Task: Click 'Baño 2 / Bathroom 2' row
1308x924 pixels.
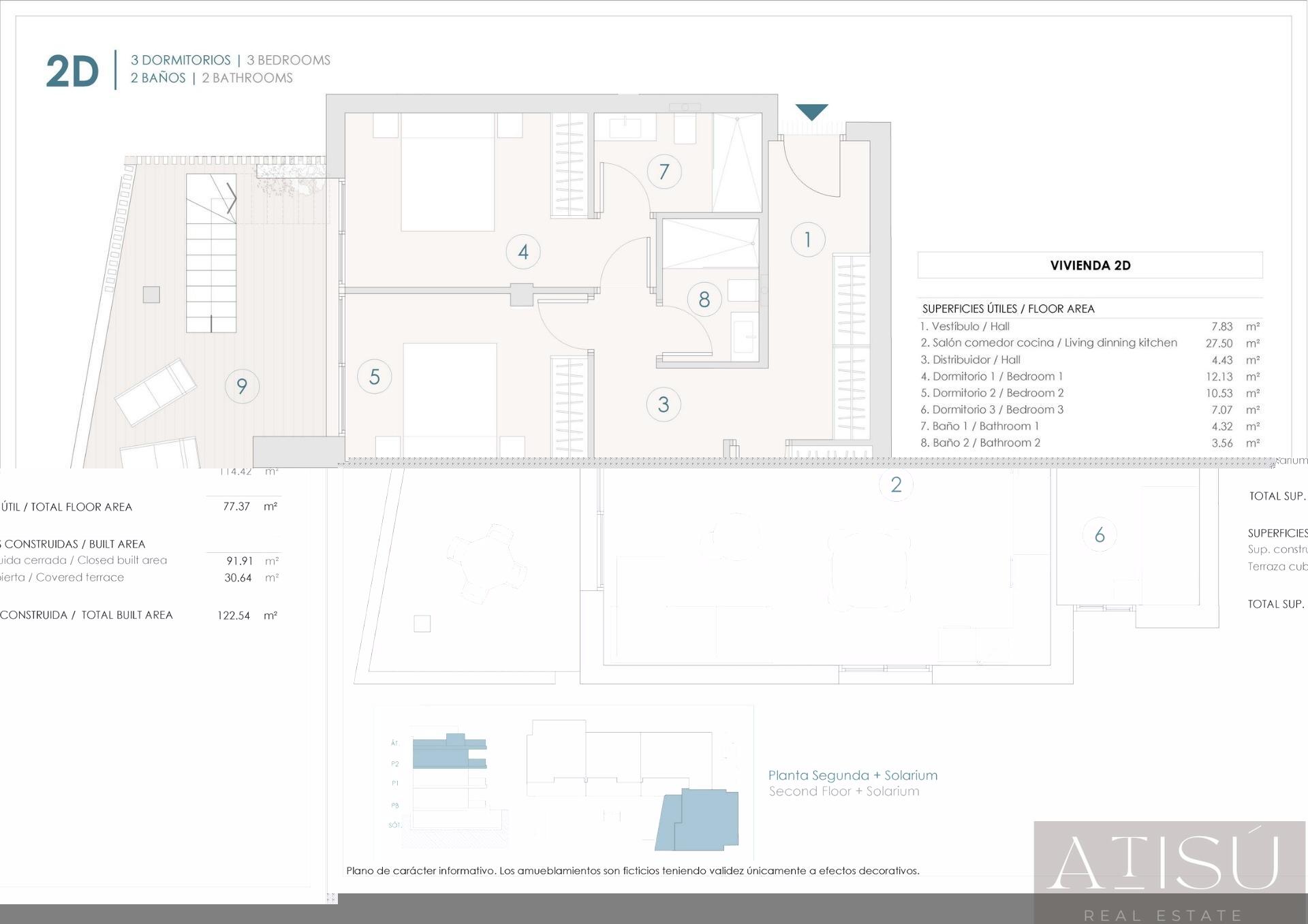Action: [x=980, y=443]
